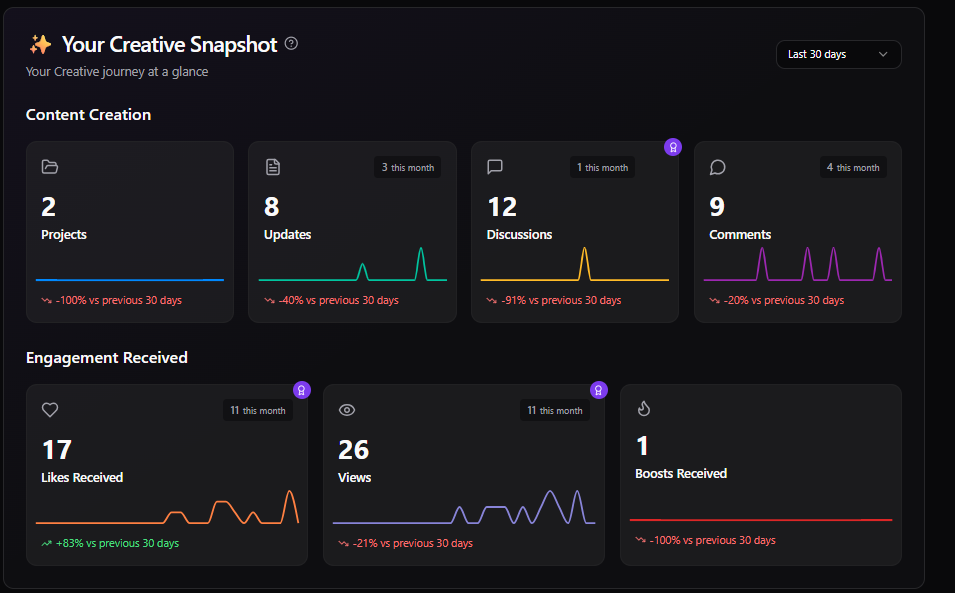955x593 pixels.
Task: Click the eye icon on Views card
Action: click(x=347, y=410)
